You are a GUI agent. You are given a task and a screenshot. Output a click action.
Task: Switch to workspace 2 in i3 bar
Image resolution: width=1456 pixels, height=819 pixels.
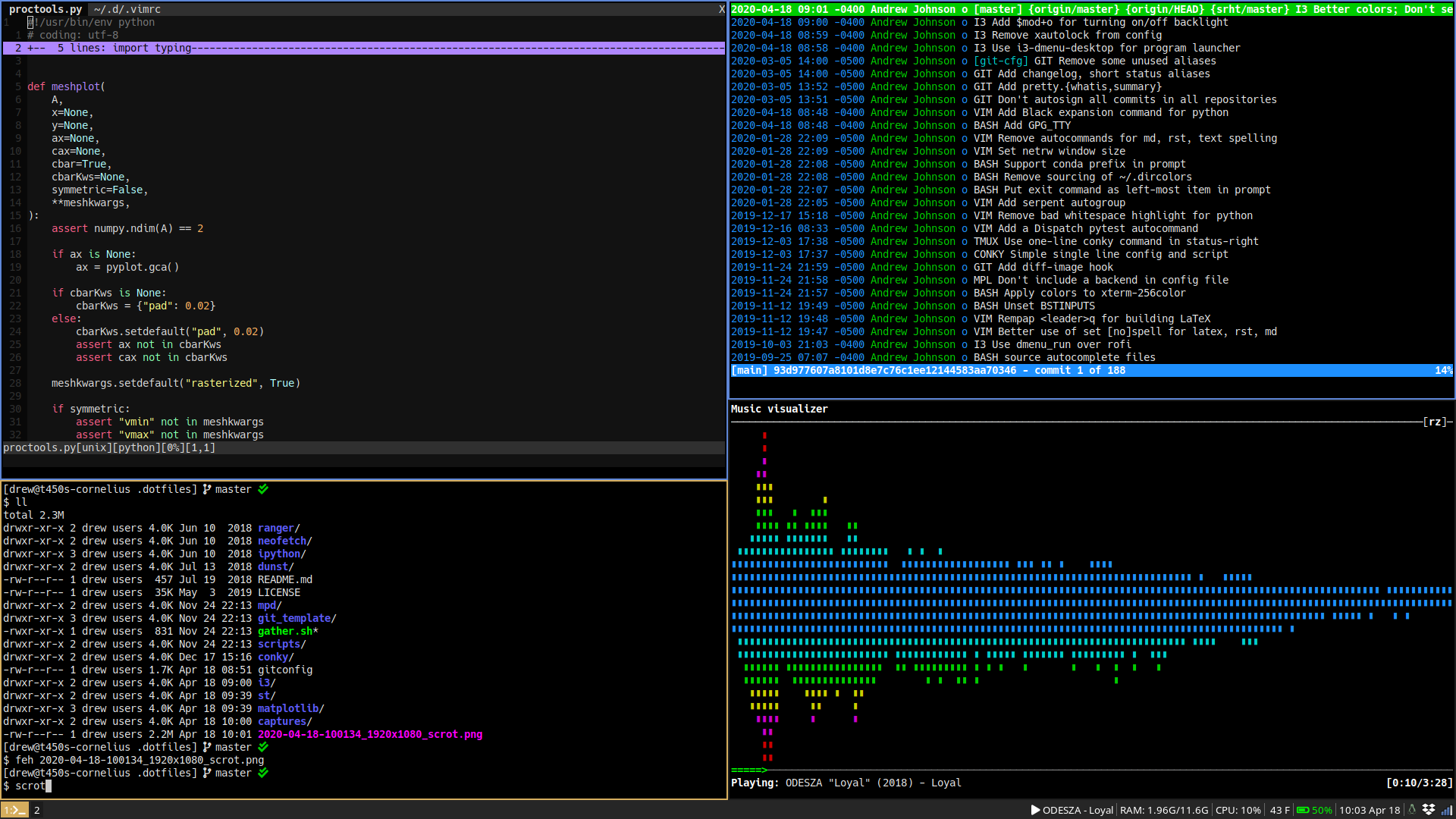(36, 810)
